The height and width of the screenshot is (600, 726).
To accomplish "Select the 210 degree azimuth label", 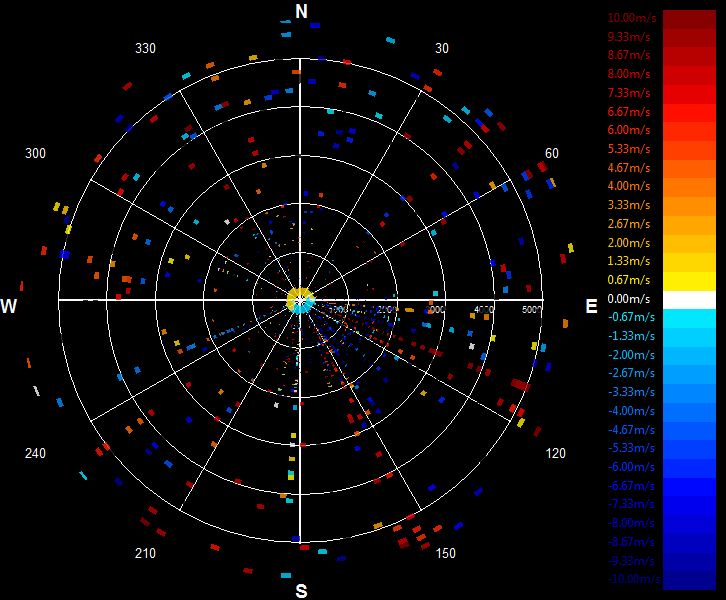I will click(x=145, y=553).
